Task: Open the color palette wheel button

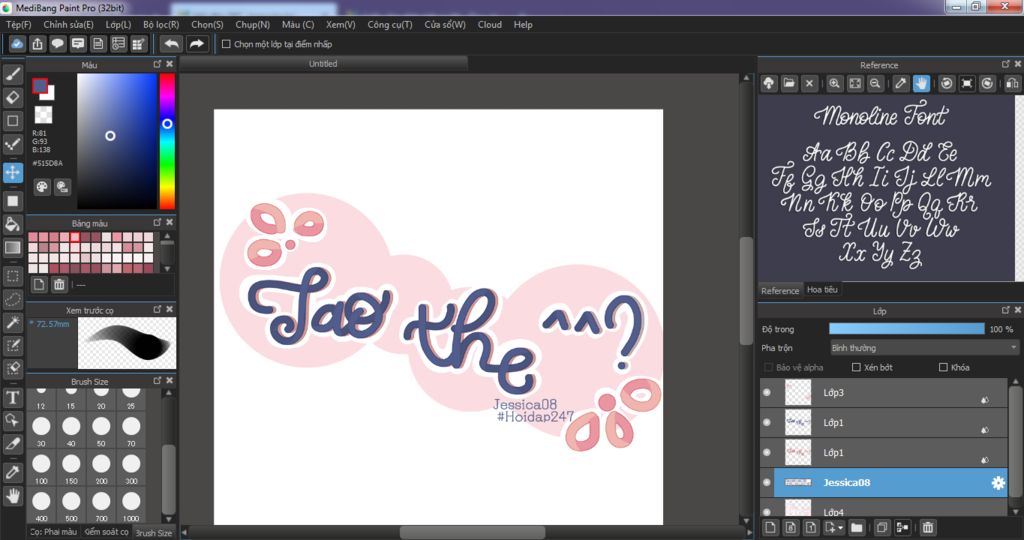Action: tap(42, 187)
